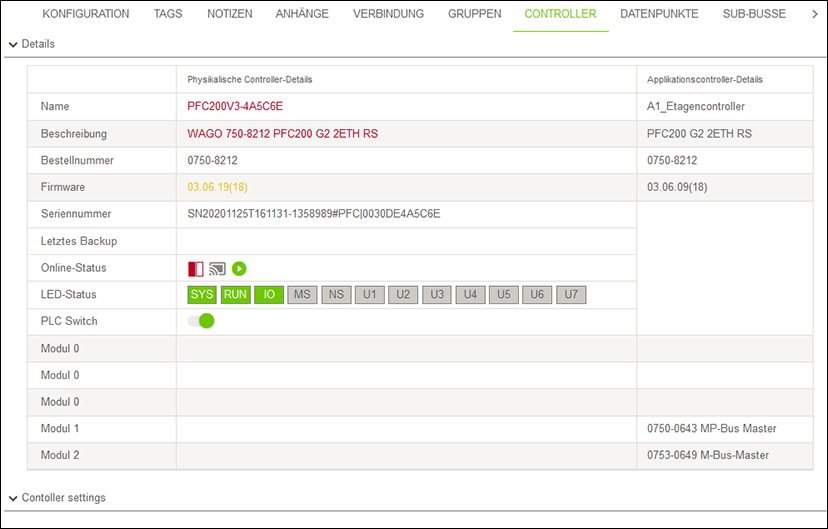Screen dimensions: 828x529
Task: Click the RUN LED indicator
Action: (x=235, y=295)
